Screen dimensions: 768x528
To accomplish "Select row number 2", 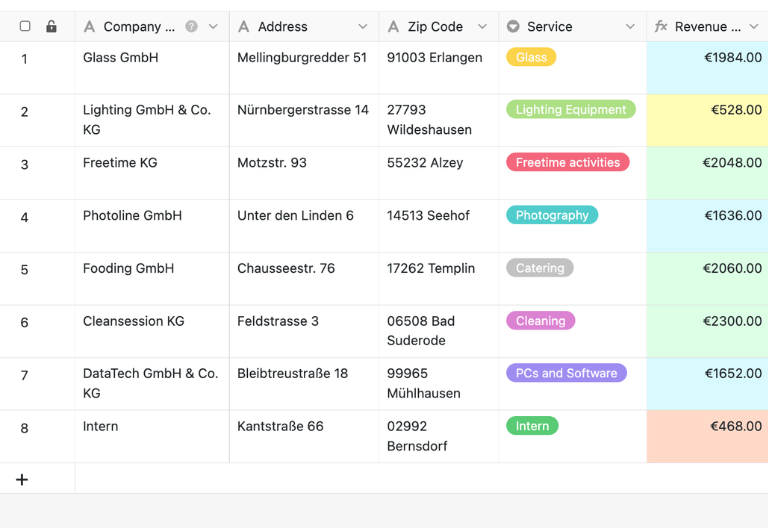I will click(24, 112).
